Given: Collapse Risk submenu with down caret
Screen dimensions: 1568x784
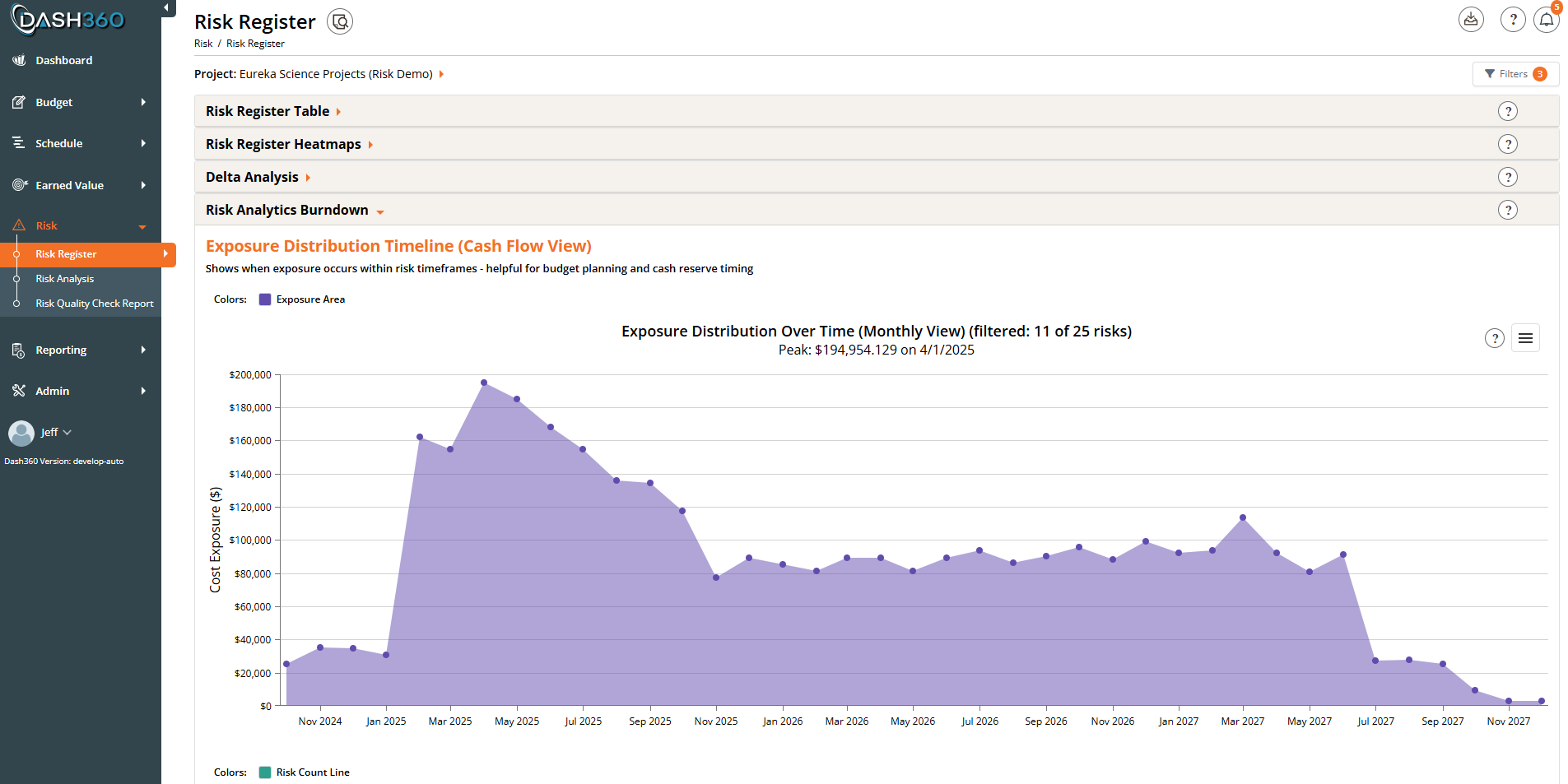Looking at the screenshot, I should point(142,227).
